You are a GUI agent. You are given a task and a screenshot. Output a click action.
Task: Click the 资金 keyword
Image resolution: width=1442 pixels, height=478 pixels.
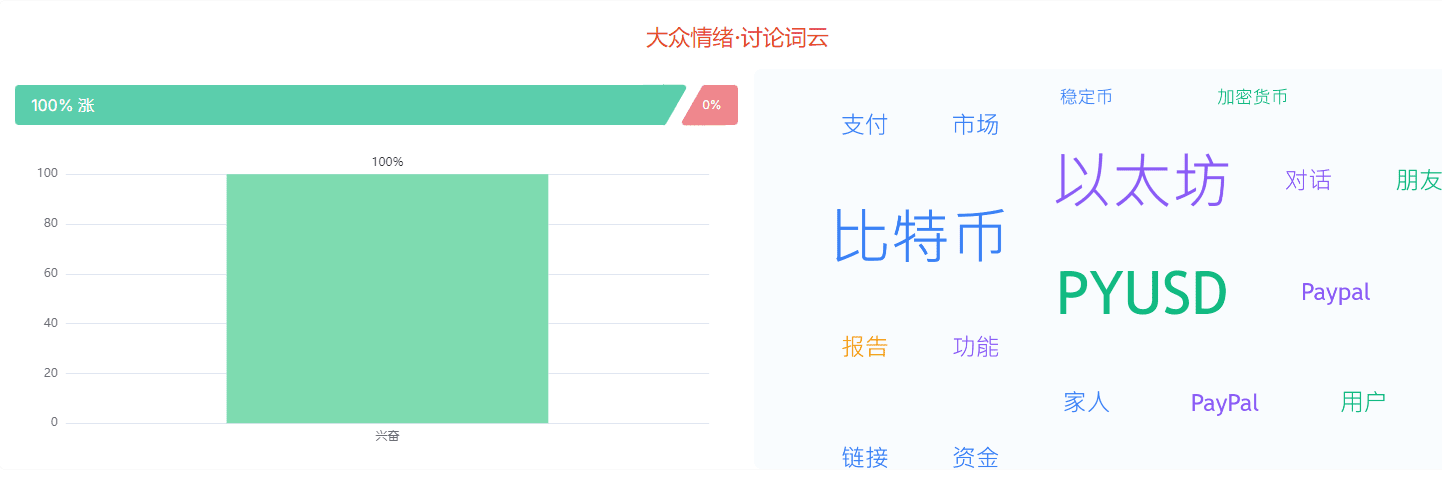pyautogui.click(x=975, y=458)
